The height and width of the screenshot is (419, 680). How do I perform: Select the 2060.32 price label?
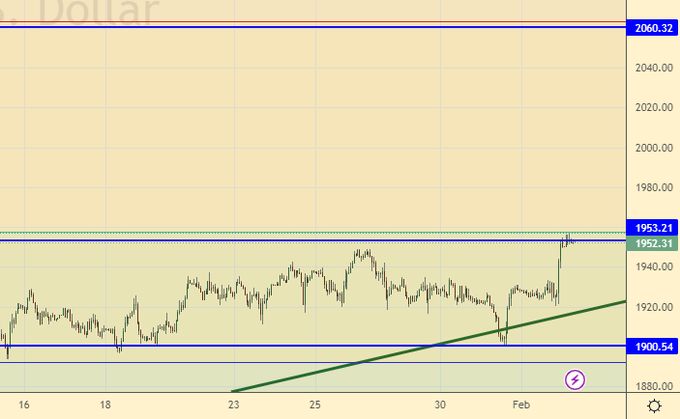point(652,28)
